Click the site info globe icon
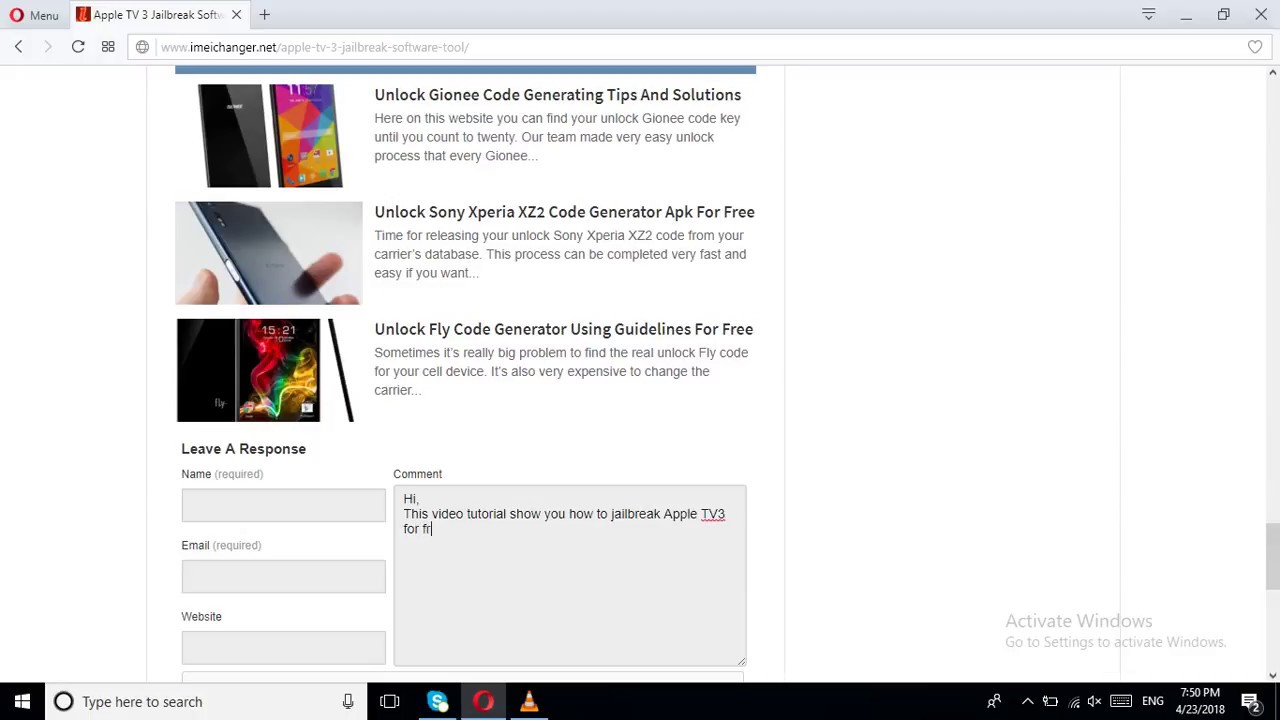 pos(143,47)
